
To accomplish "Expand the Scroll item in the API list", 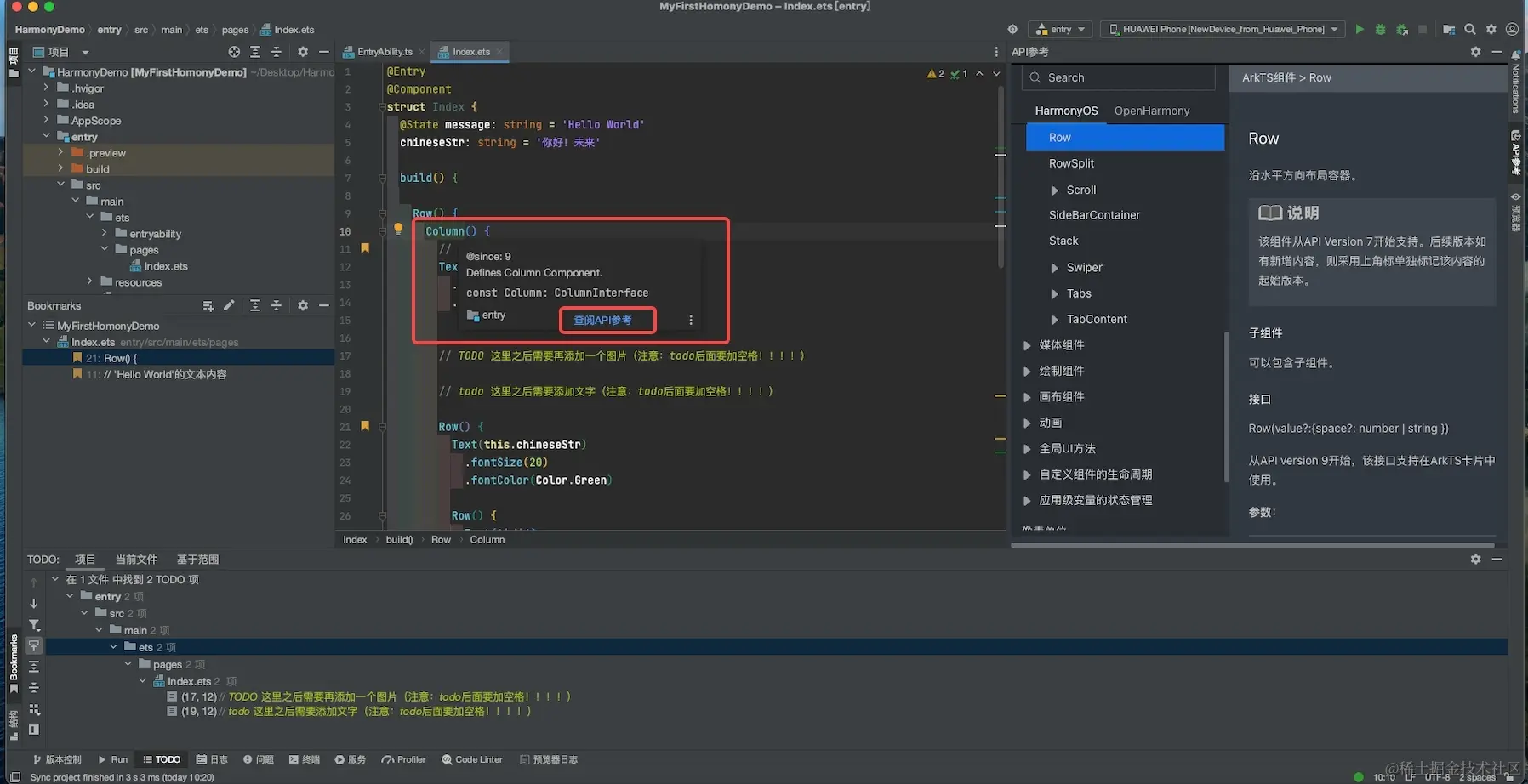I will pos(1055,190).
